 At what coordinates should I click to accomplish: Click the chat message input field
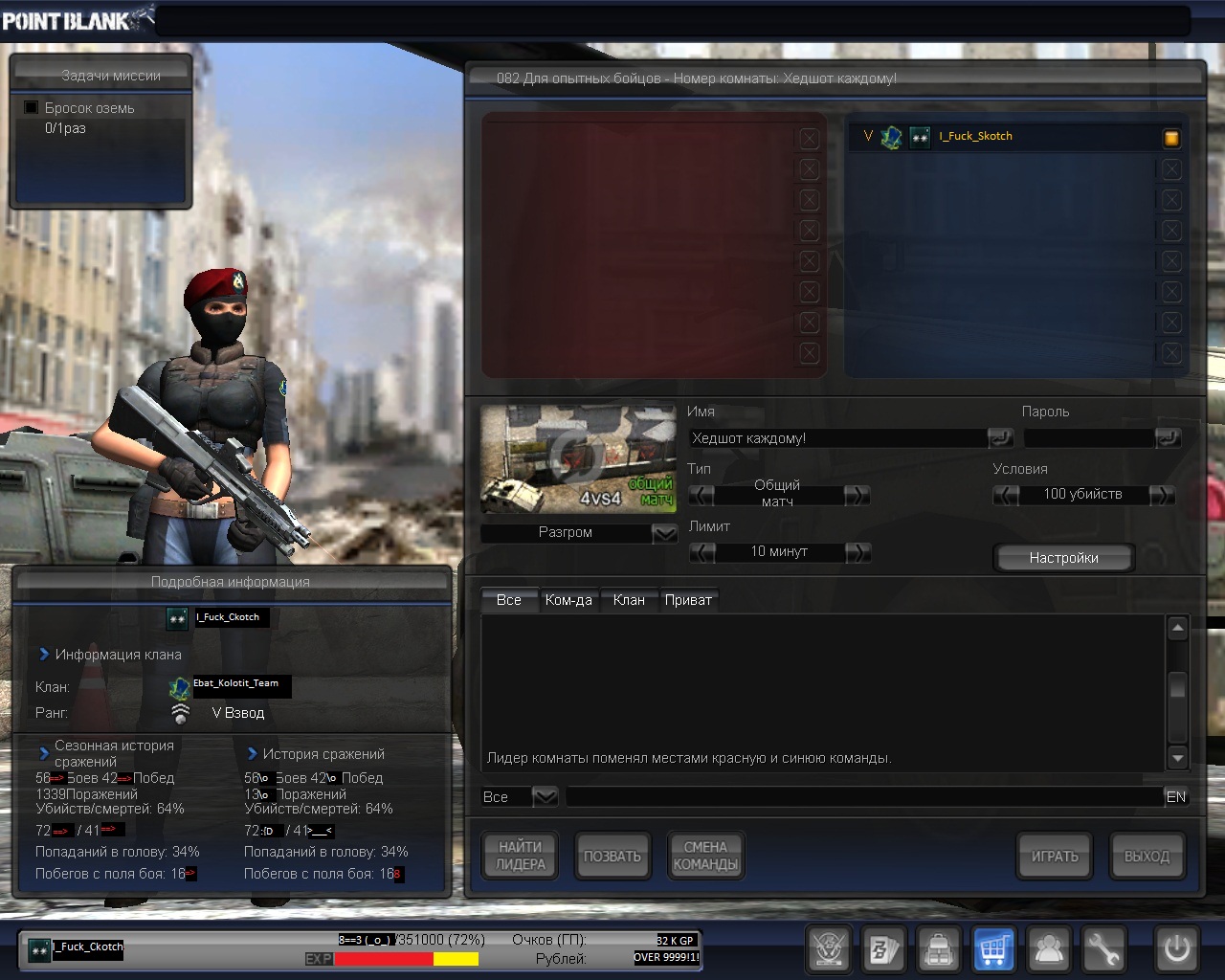click(861, 796)
